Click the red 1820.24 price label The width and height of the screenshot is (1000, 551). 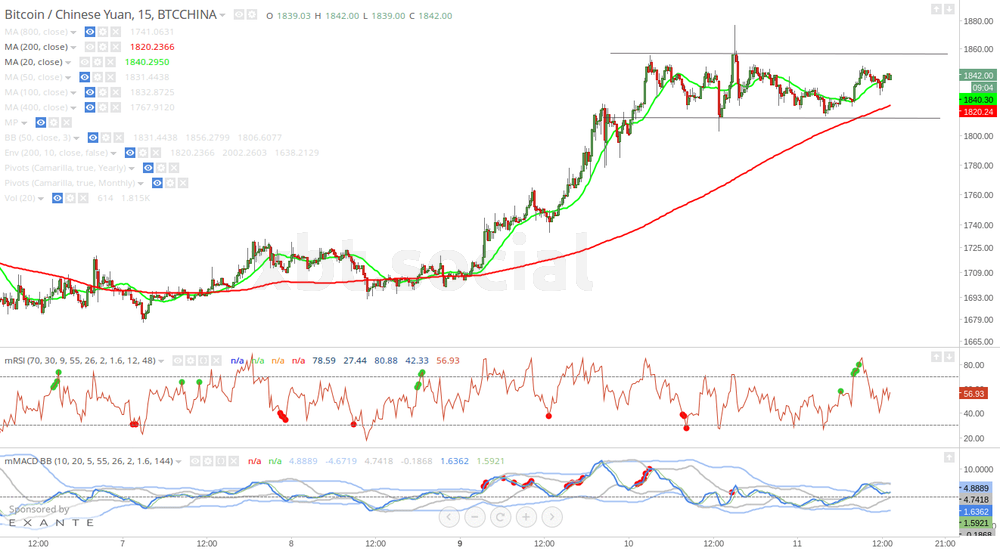pyautogui.click(x=976, y=113)
